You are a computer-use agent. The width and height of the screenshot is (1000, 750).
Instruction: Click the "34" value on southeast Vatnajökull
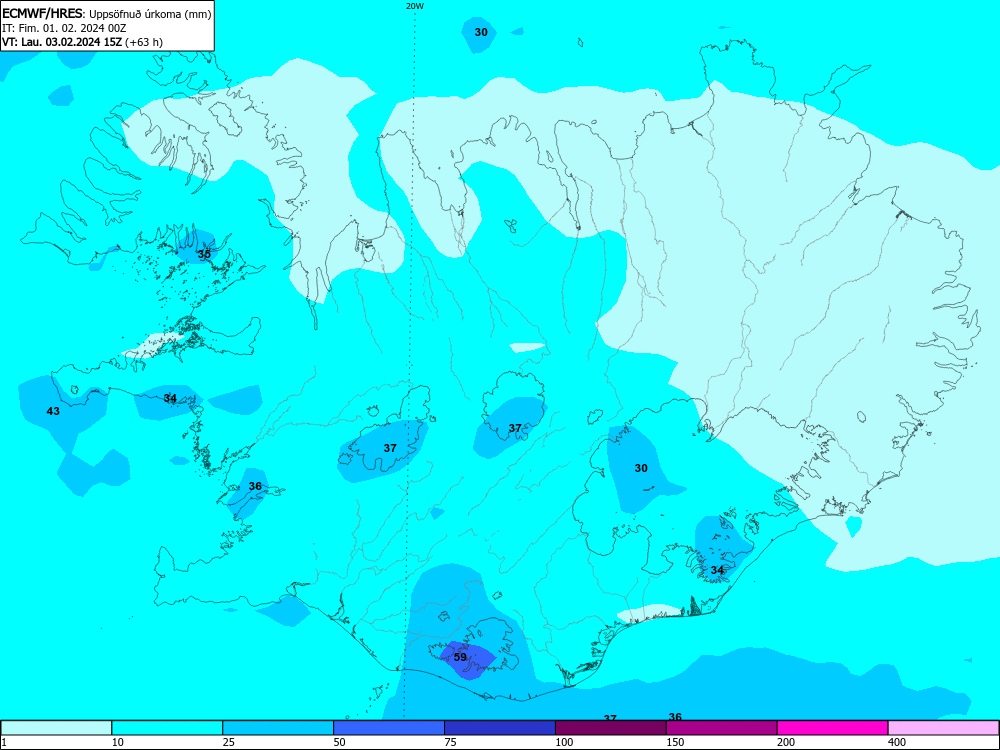point(717,570)
